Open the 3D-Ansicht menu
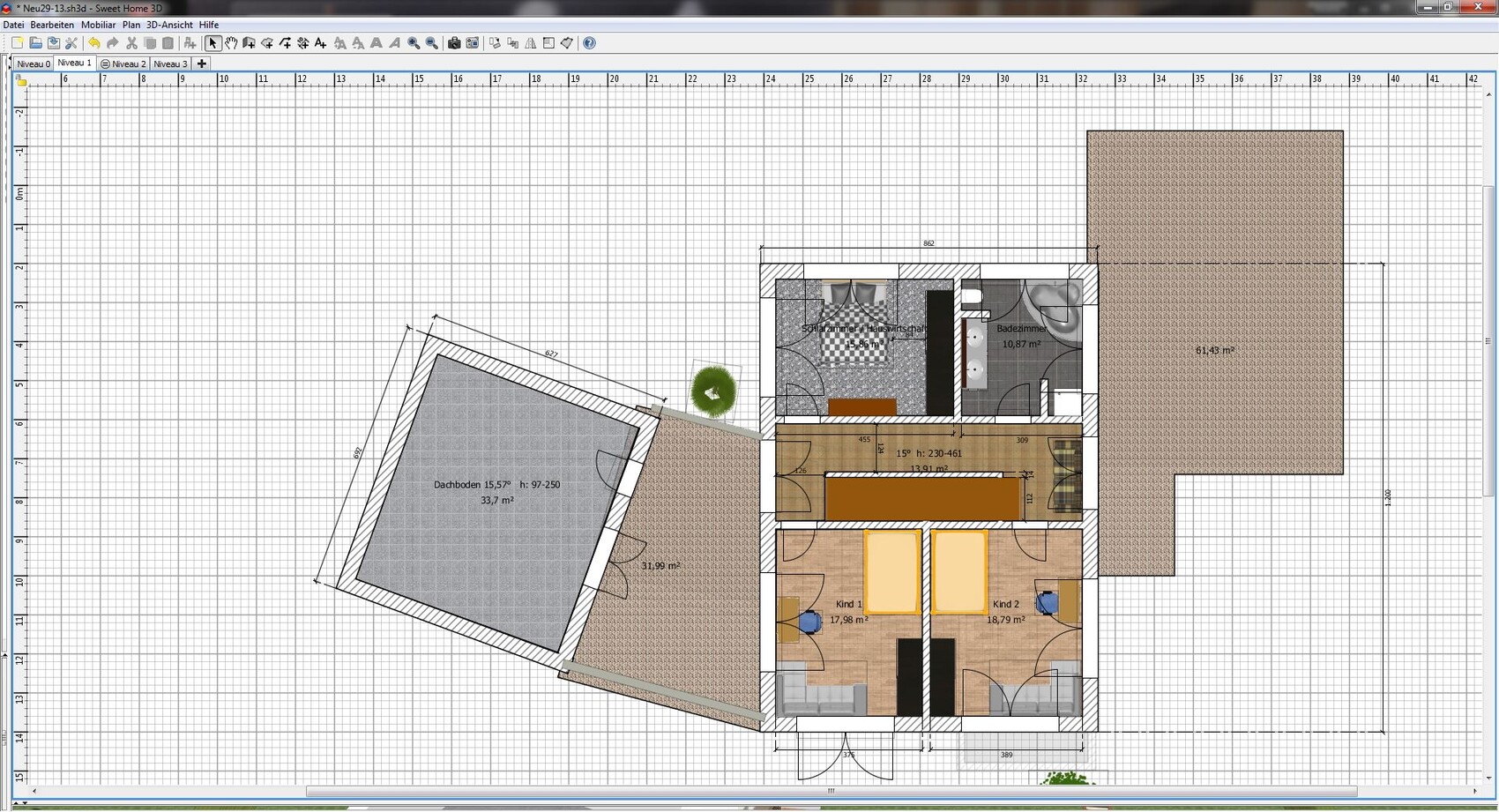Screen dimensions: 1499x812 (x=169, y=25)
